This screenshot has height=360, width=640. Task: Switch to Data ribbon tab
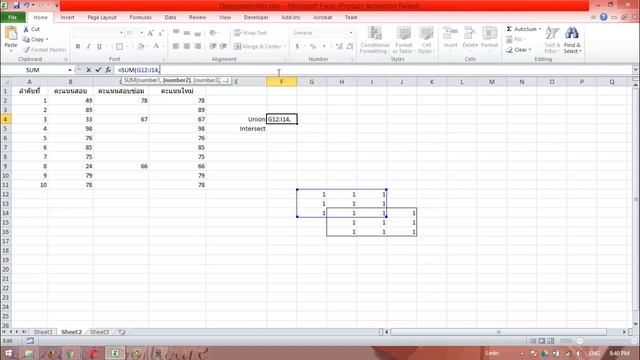pyautogui.click(x=170, y=18)
